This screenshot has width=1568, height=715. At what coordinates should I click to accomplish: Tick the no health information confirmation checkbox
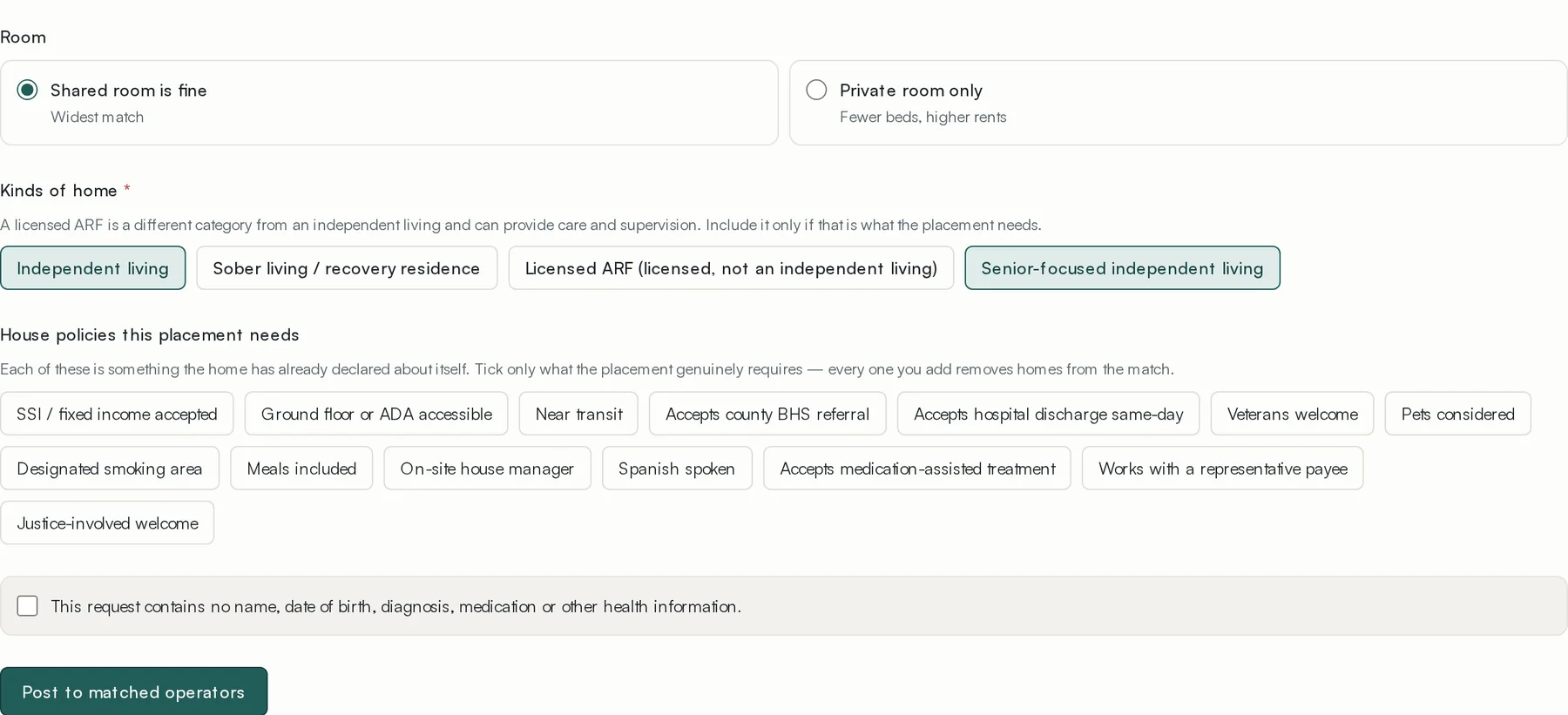pos(28,606)
